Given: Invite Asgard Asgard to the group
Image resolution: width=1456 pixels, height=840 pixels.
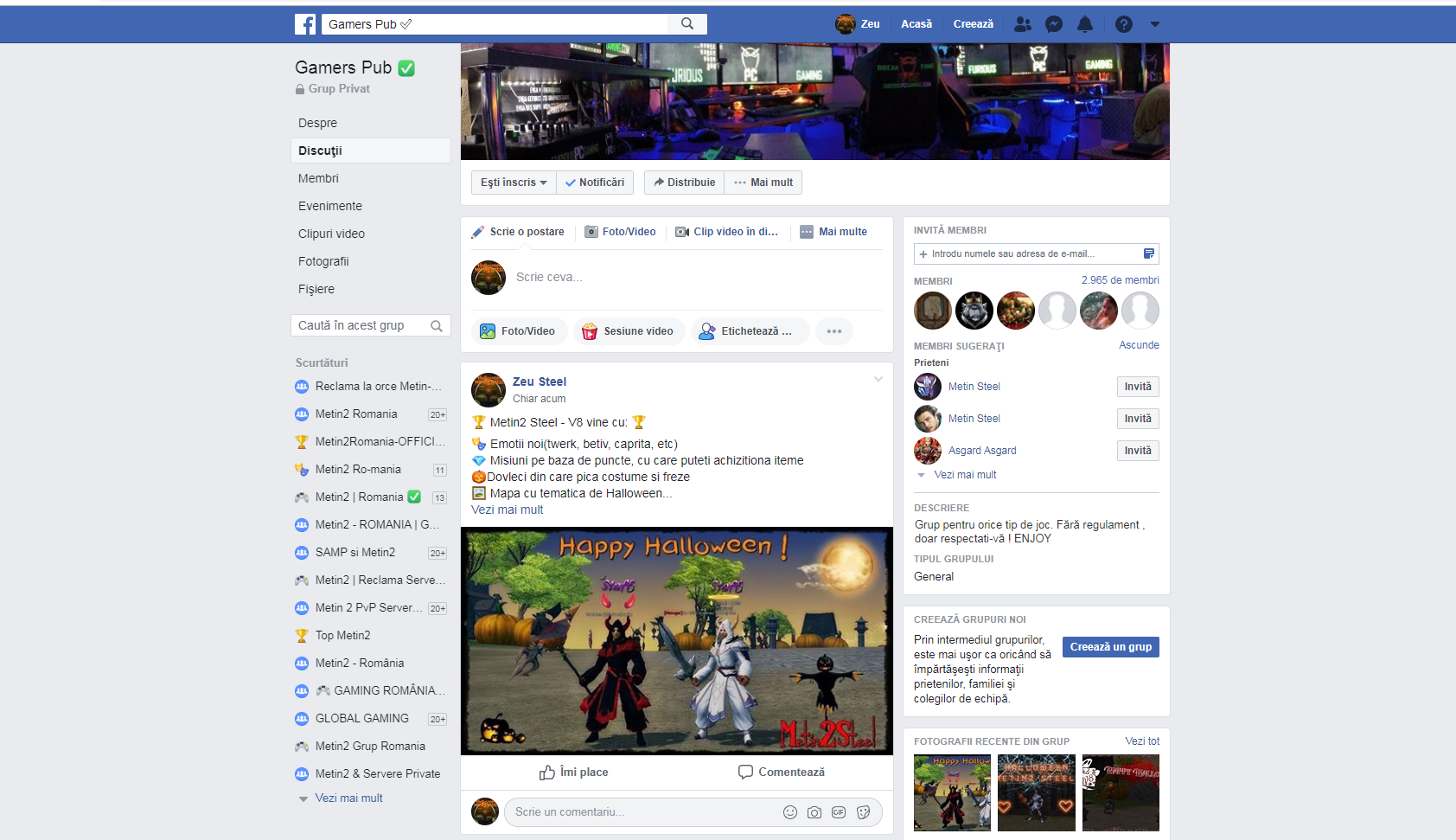Looking at the screenshot, I should point(1138,451).
